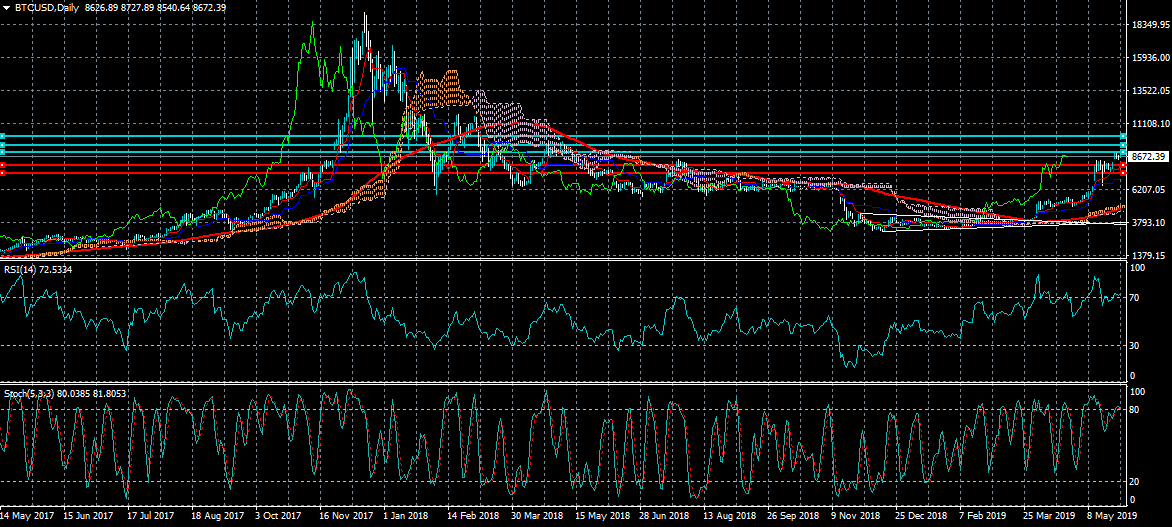Click the 1379.15 price scale label

click(x=1148, y=256)
